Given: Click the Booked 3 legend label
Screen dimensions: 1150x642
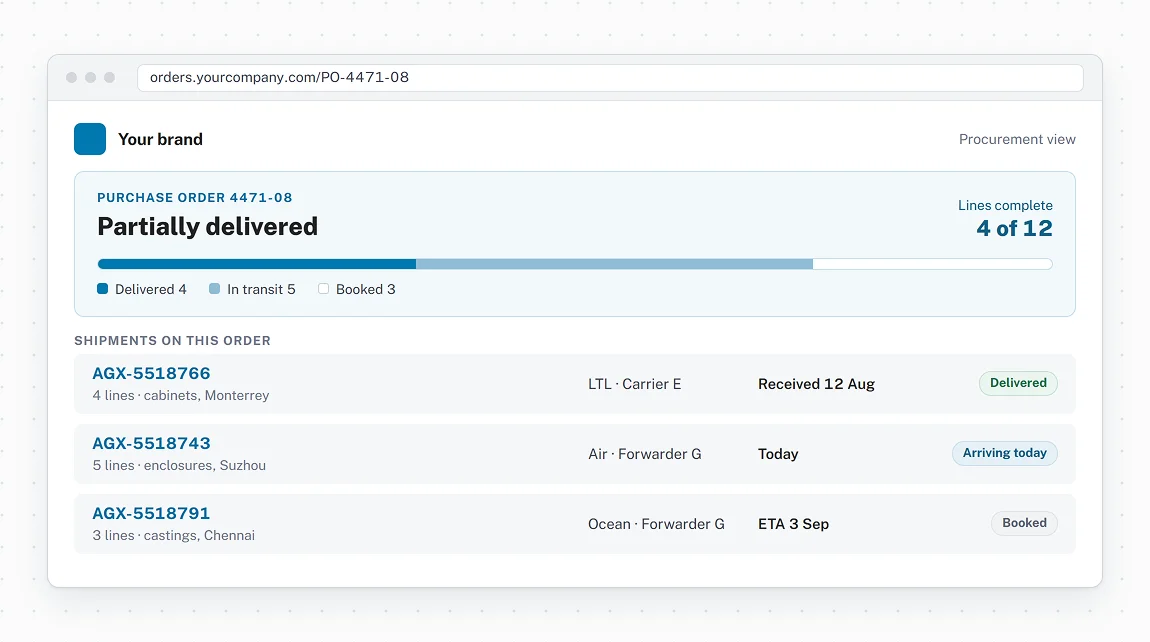Looking at the screenshot, I should [365, 290].
